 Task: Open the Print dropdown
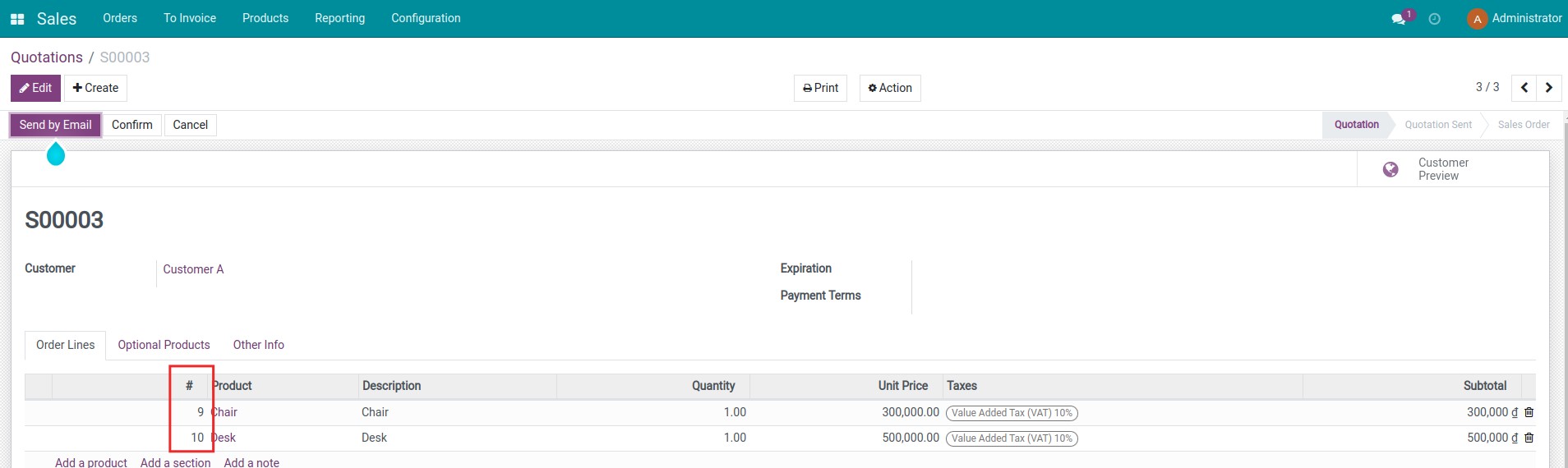point(820,88)
